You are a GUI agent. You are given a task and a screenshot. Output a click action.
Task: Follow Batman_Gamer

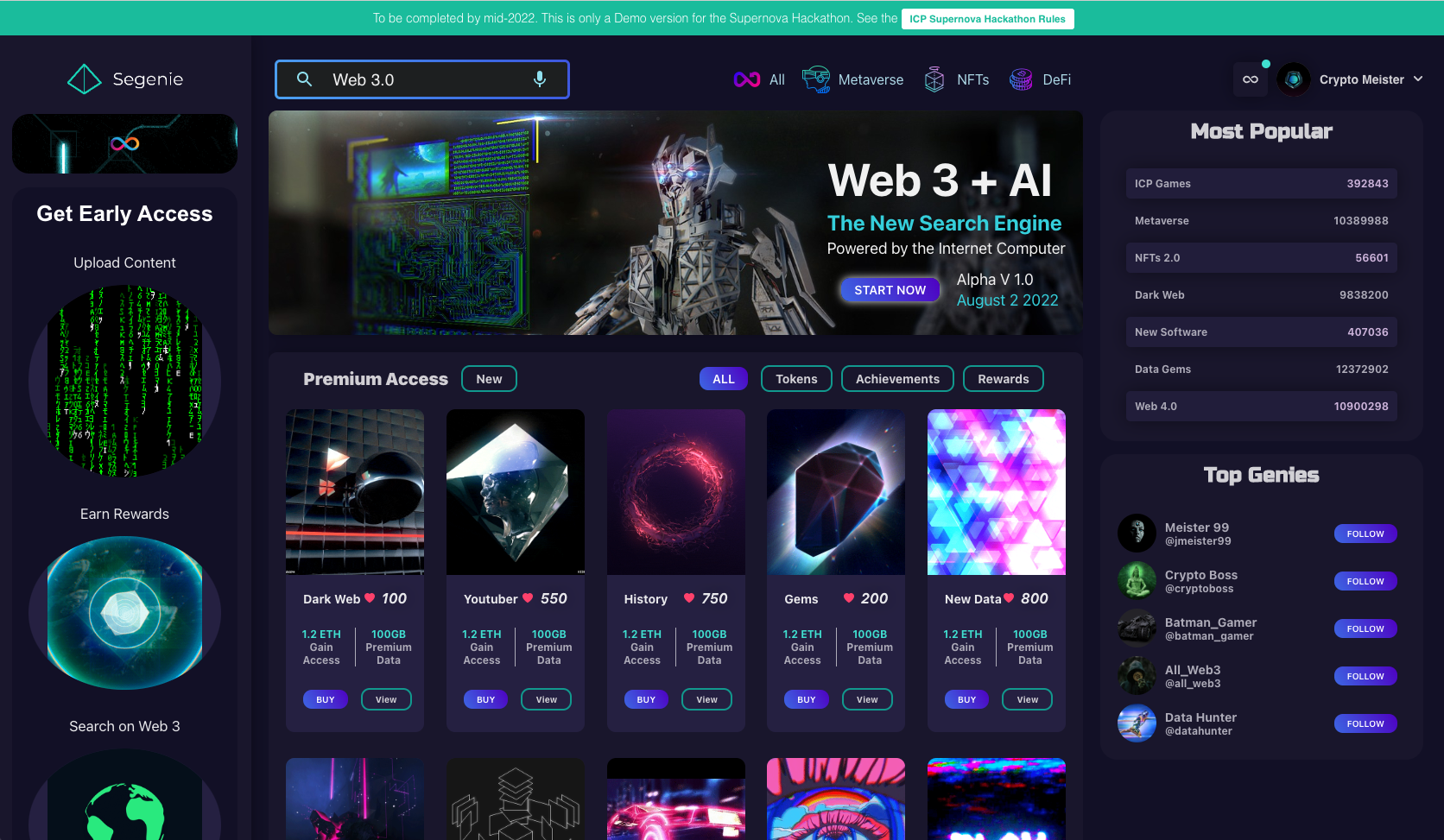click(1365, 628)
